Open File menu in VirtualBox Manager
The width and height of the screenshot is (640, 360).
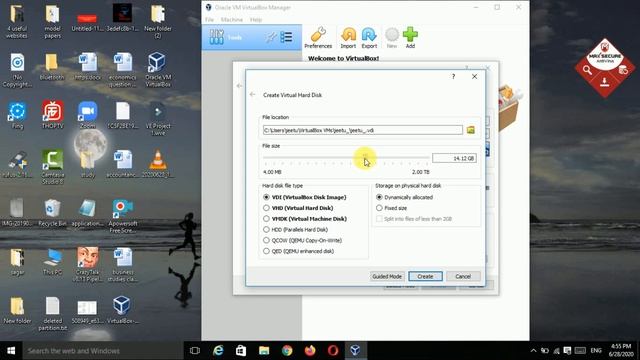click(x=209, y=20)
